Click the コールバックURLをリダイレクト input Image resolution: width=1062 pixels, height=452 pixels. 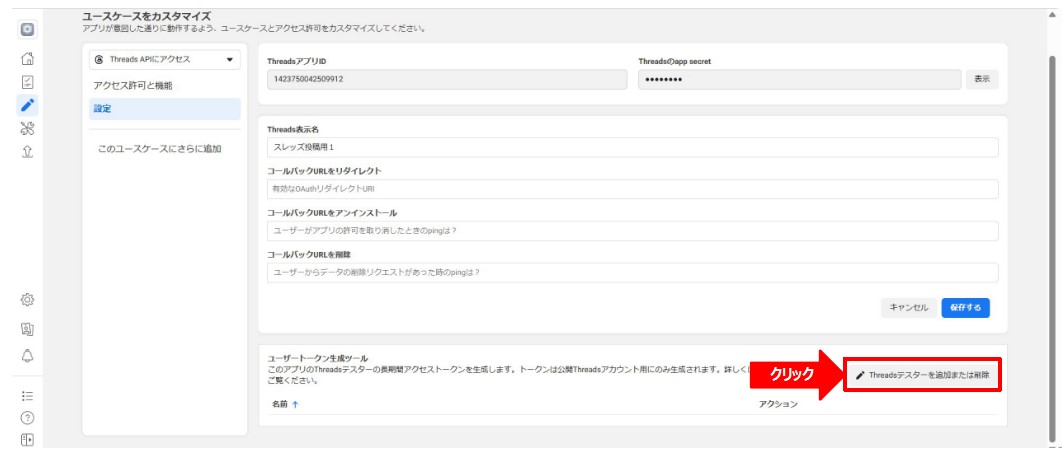click(633, 189)
